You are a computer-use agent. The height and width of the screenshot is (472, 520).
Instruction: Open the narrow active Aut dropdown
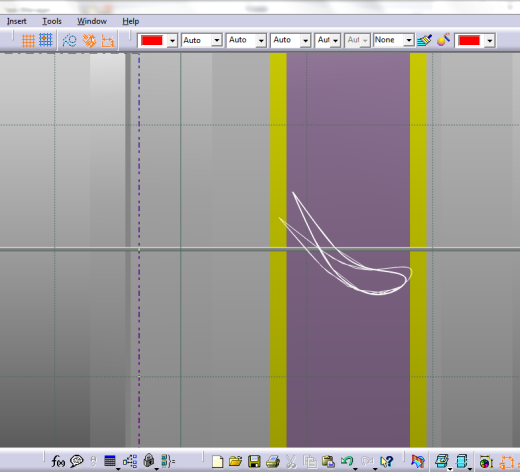(328, 40)
